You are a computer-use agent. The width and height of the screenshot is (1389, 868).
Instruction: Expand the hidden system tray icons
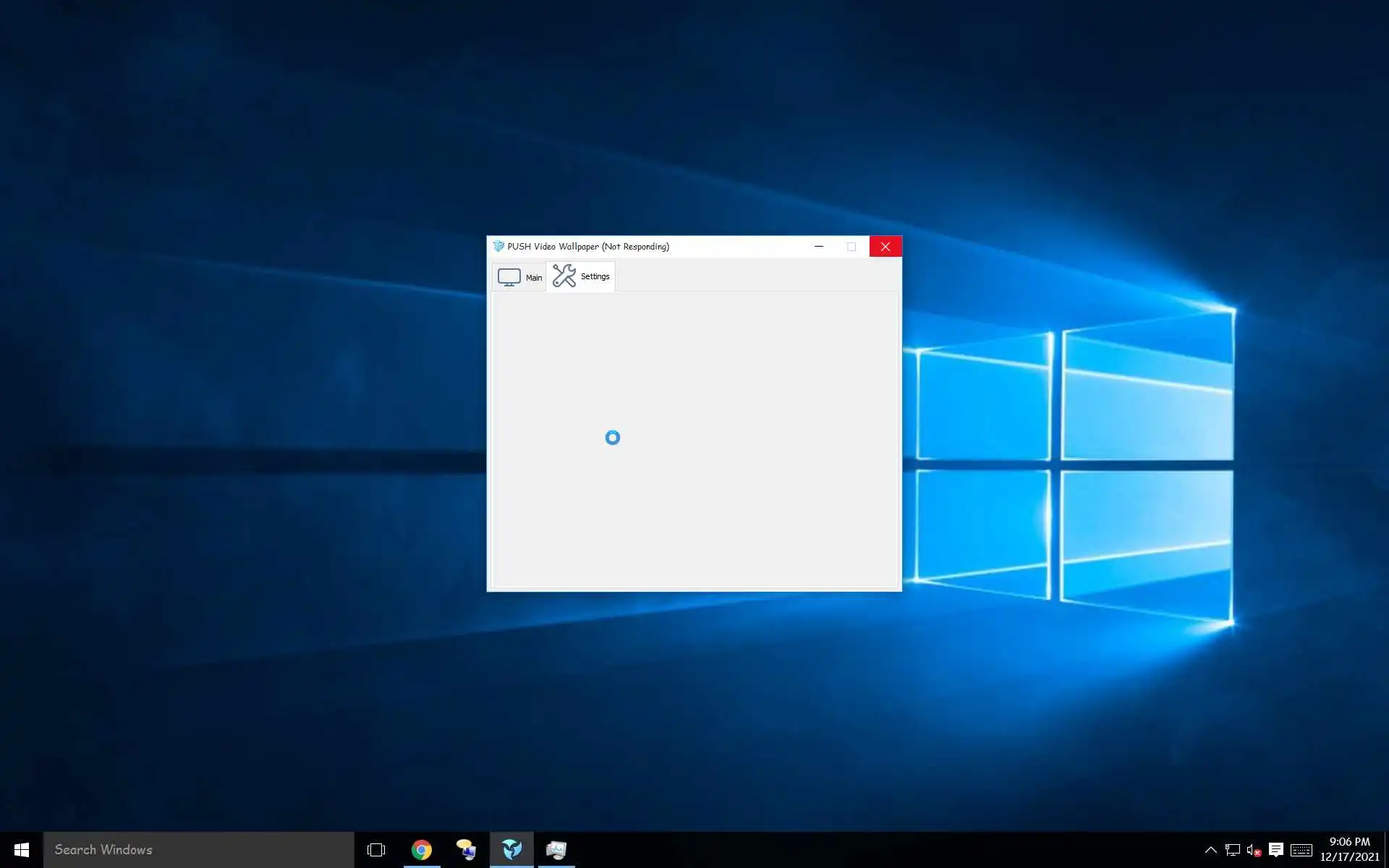(1210, 850)
